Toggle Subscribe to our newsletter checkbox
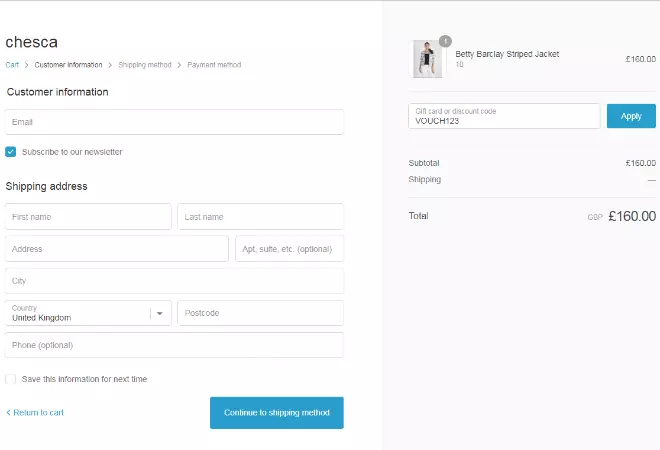 (11, 152)
